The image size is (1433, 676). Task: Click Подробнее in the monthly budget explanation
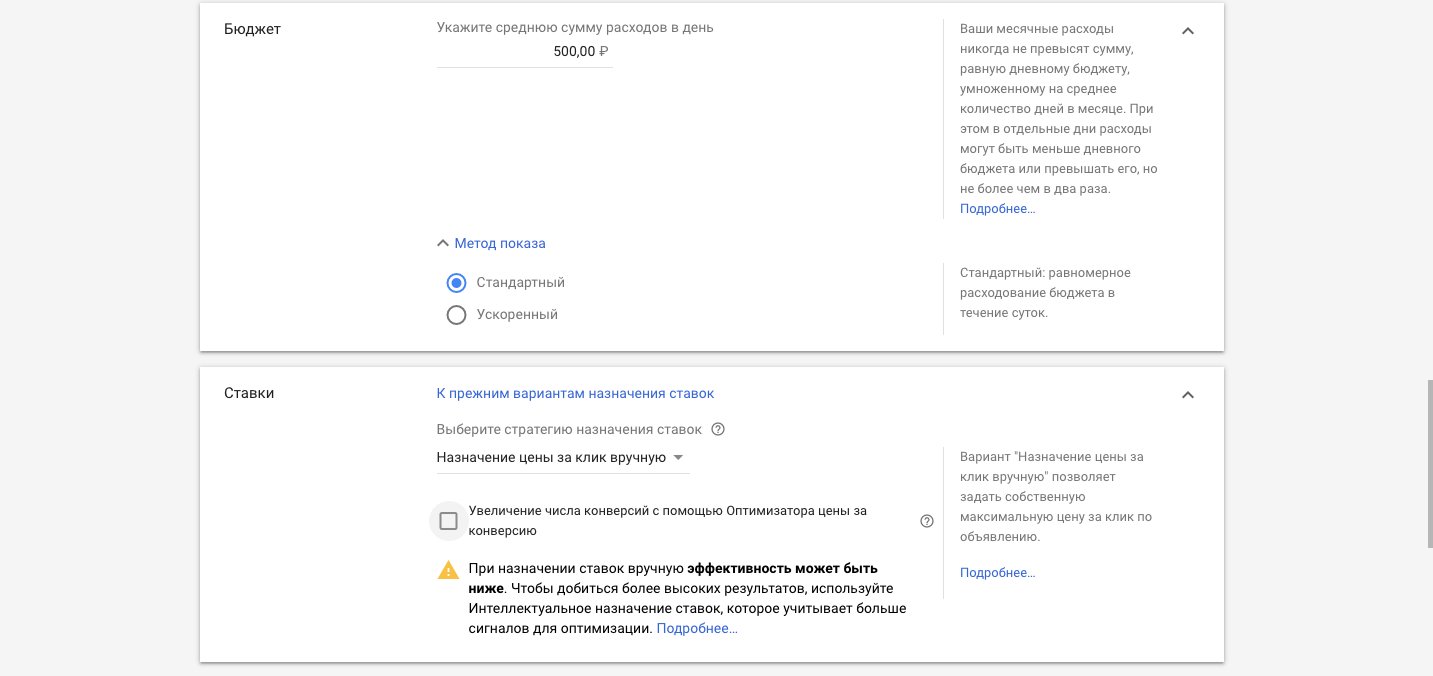coord(997,208)
